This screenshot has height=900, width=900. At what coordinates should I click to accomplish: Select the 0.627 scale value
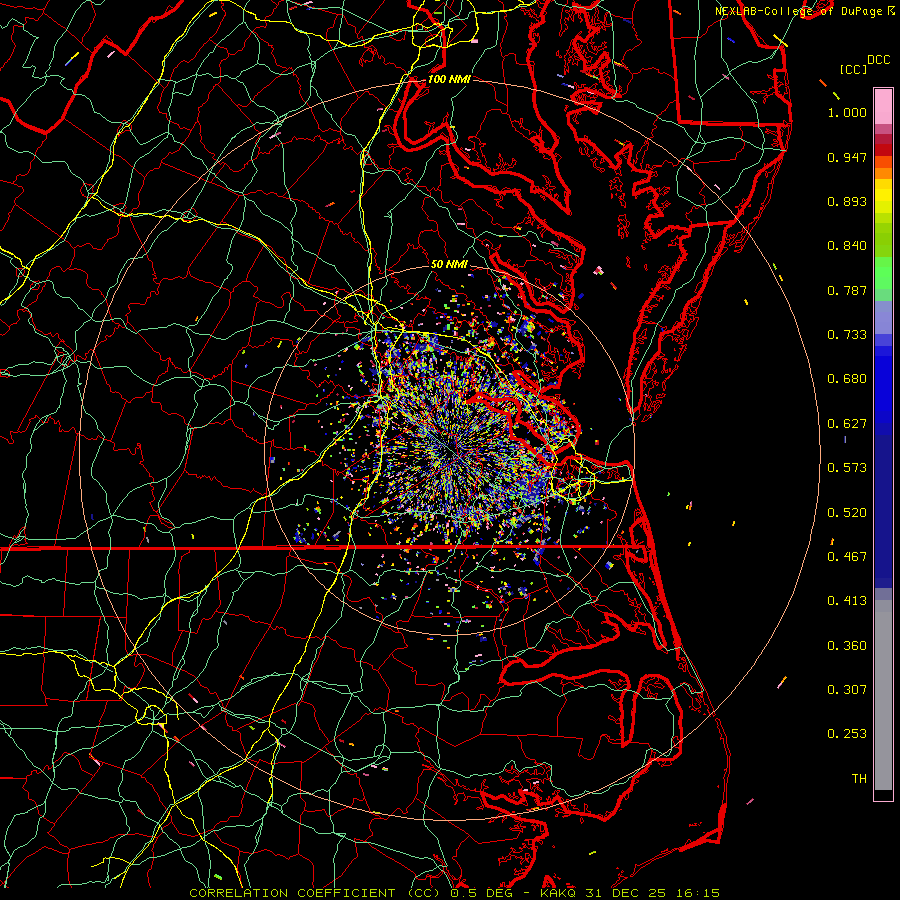[847, 424]
